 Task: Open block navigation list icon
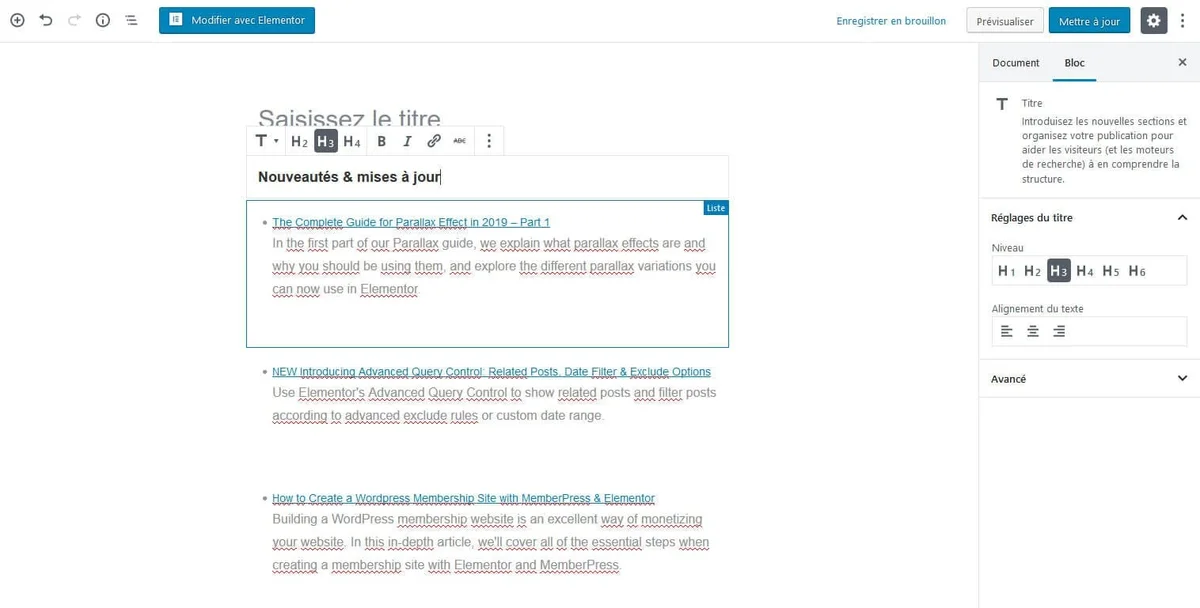(131, 20)
